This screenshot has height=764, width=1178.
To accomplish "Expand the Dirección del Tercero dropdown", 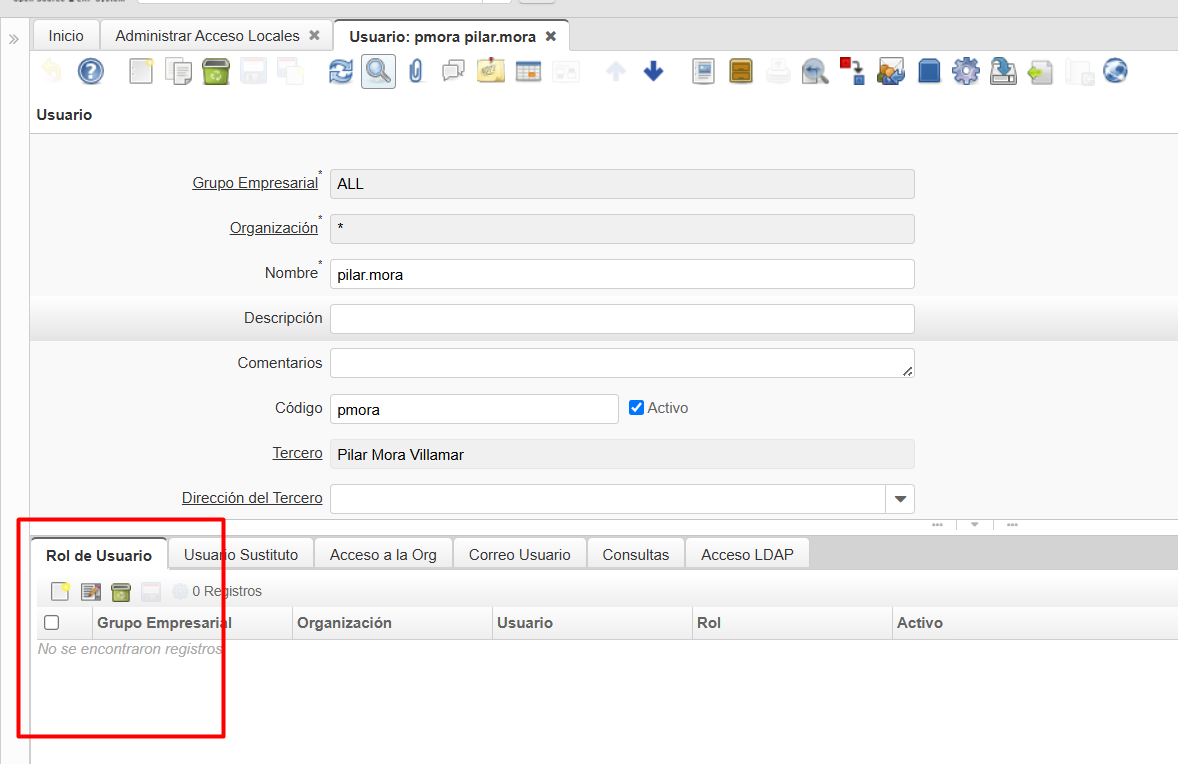I will click(900, 499).
